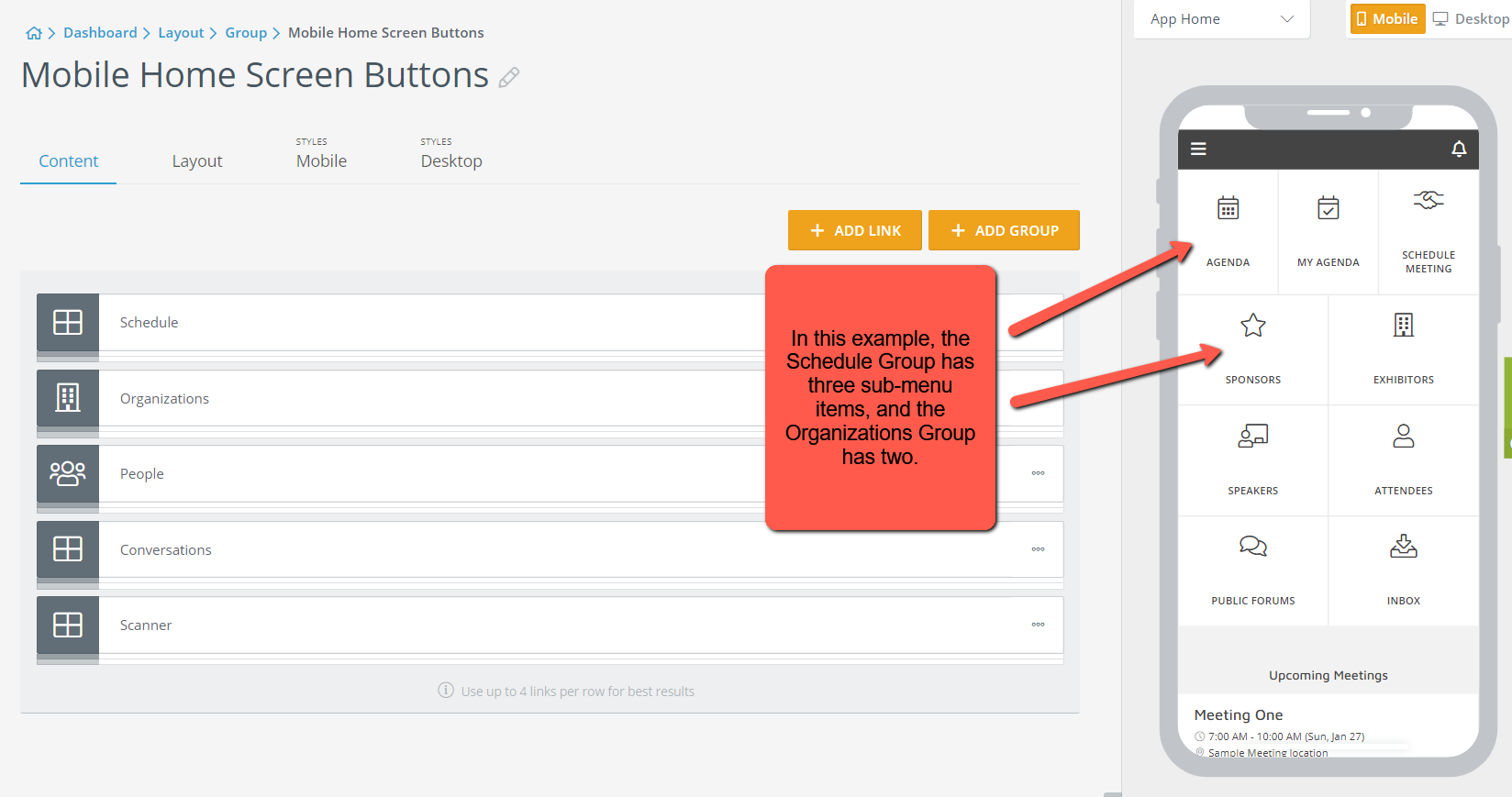Open the Scanner row options menu

tap(1038, 625)
